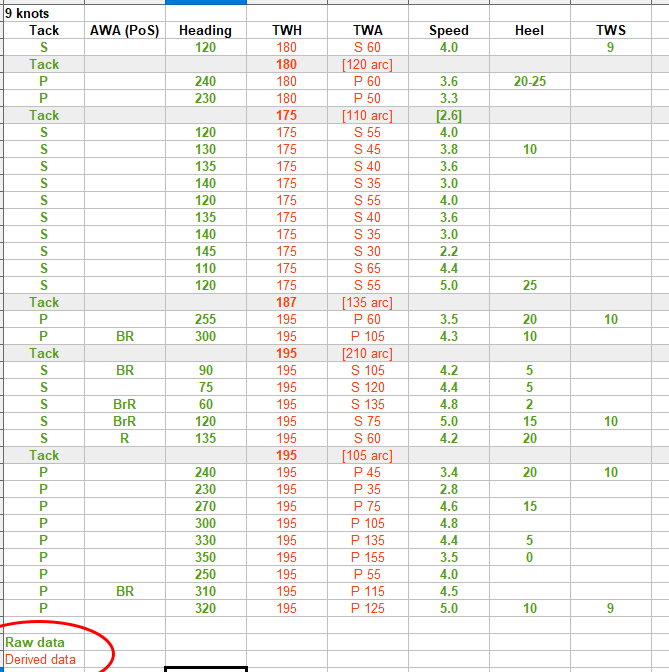Select the speed '3.4' cell

coord(449,472)
